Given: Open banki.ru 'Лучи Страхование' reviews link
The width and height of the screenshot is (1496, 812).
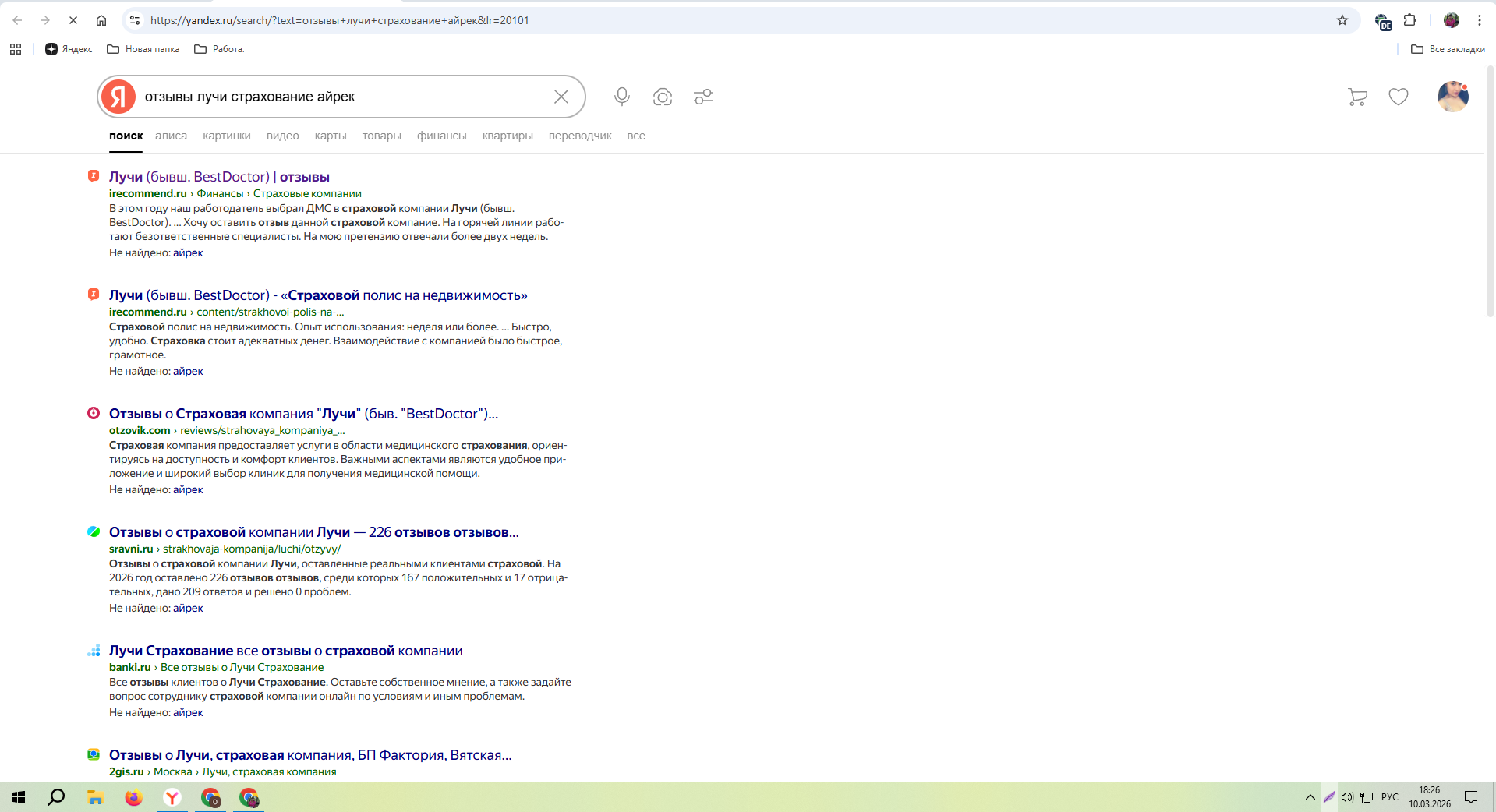Looking at the screenshot, I should tap(285, 651).
